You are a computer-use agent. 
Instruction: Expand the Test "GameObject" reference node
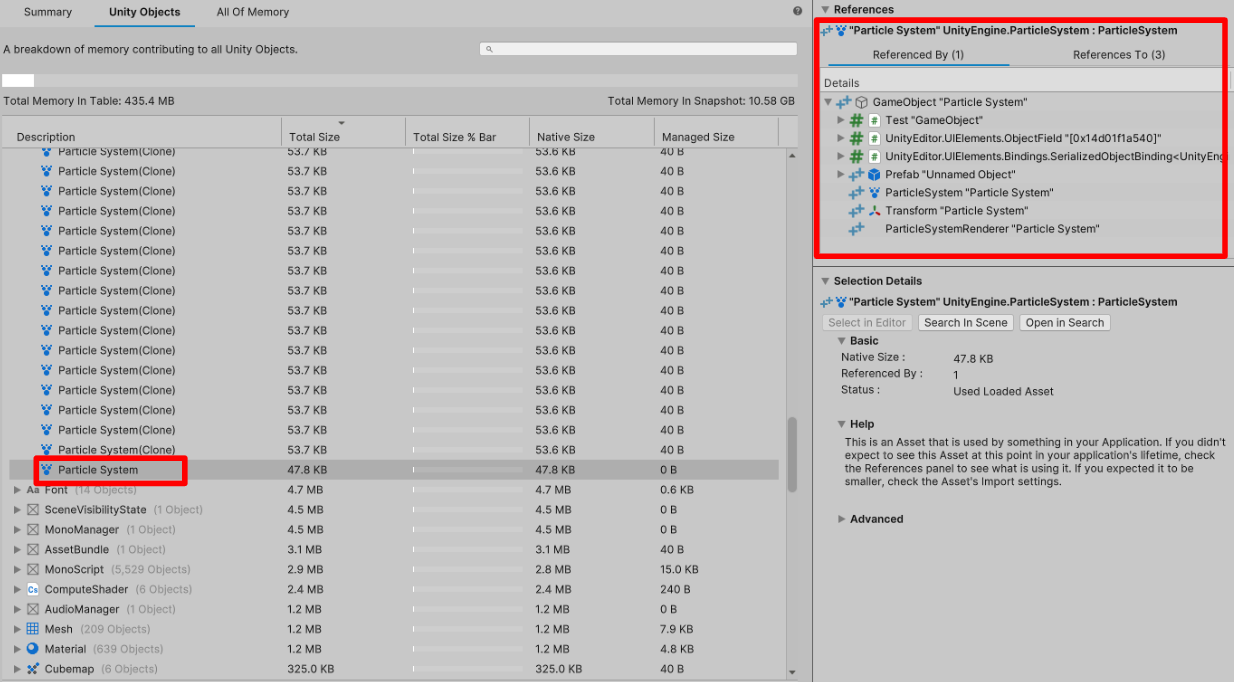point(841,120)
